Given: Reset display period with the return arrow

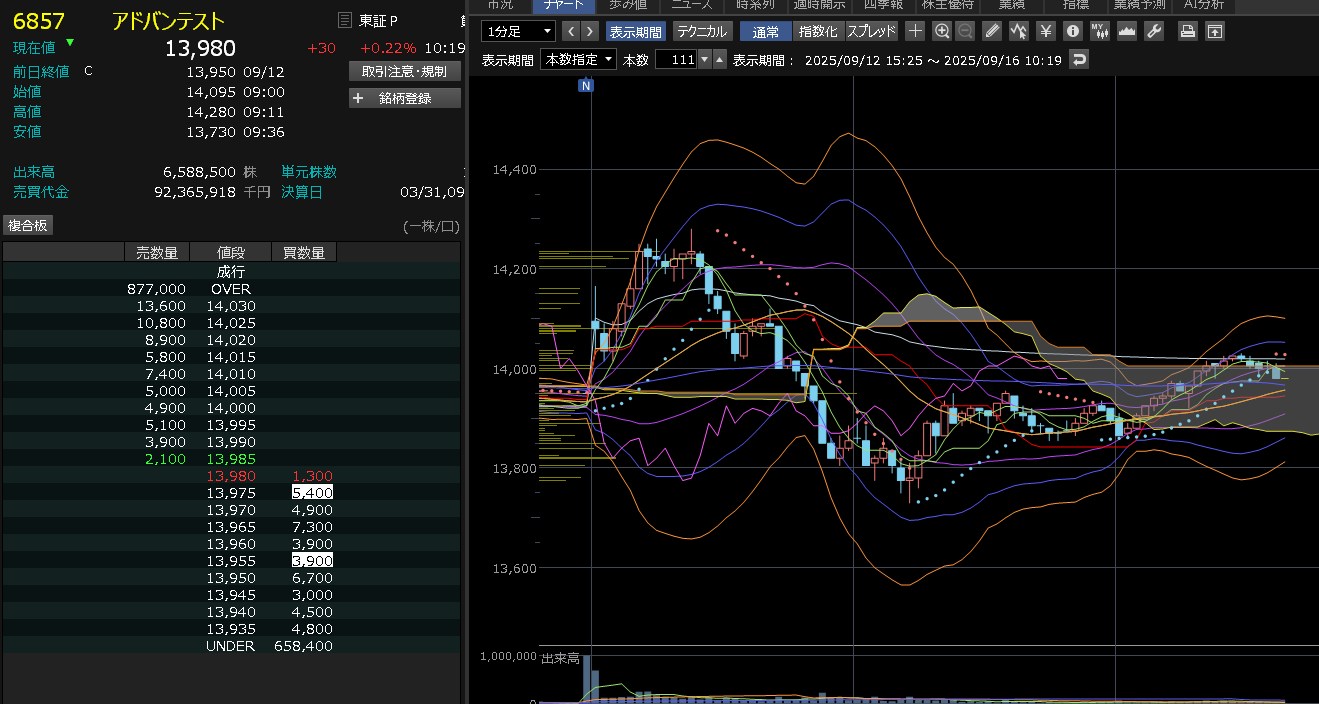Looking at the screenshot, I should [x=1078, y=59].
